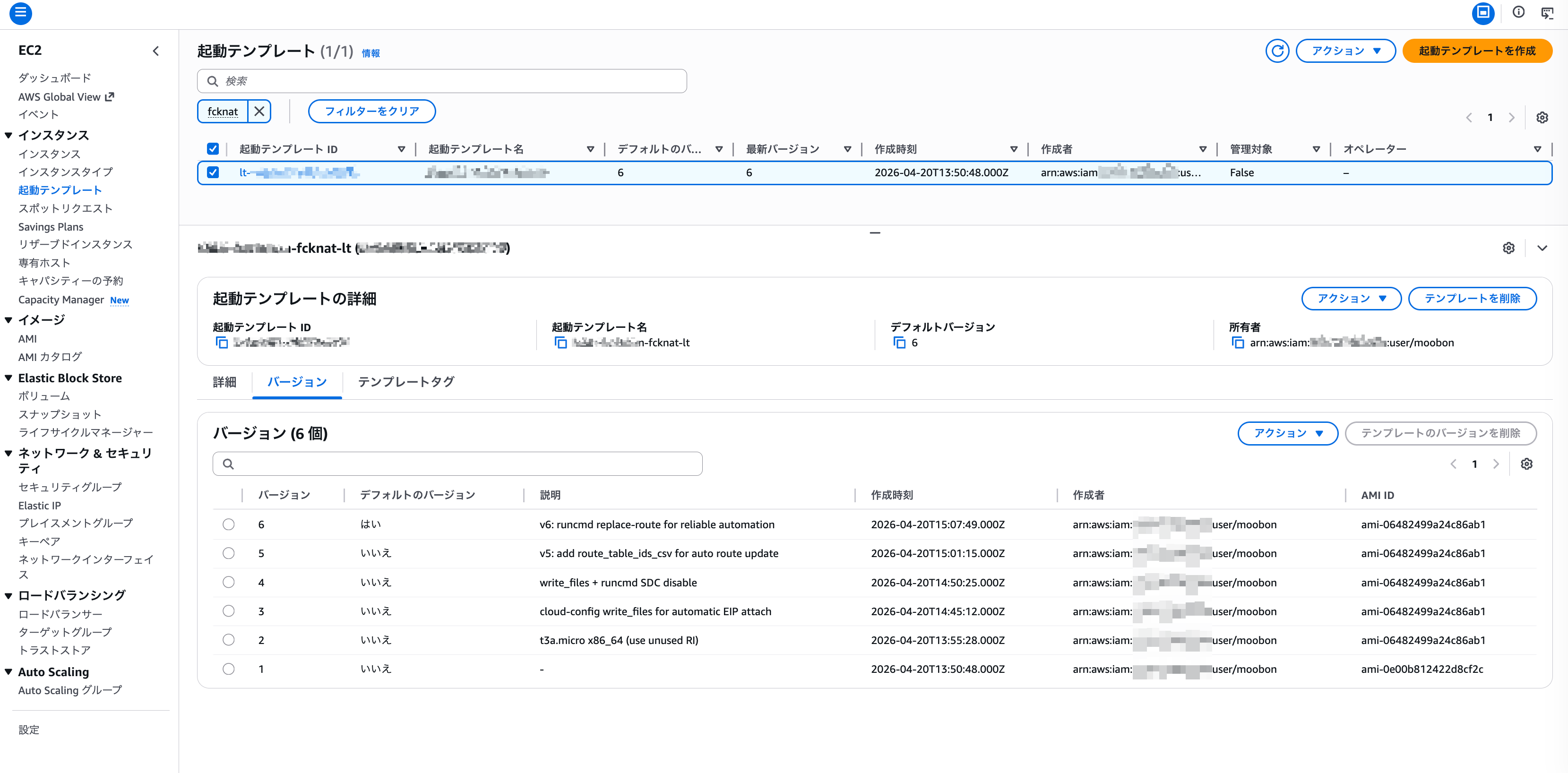This screenshot has width=1568, height=773.
Task: Select version 2 radio button
Action: pos(228,640)
